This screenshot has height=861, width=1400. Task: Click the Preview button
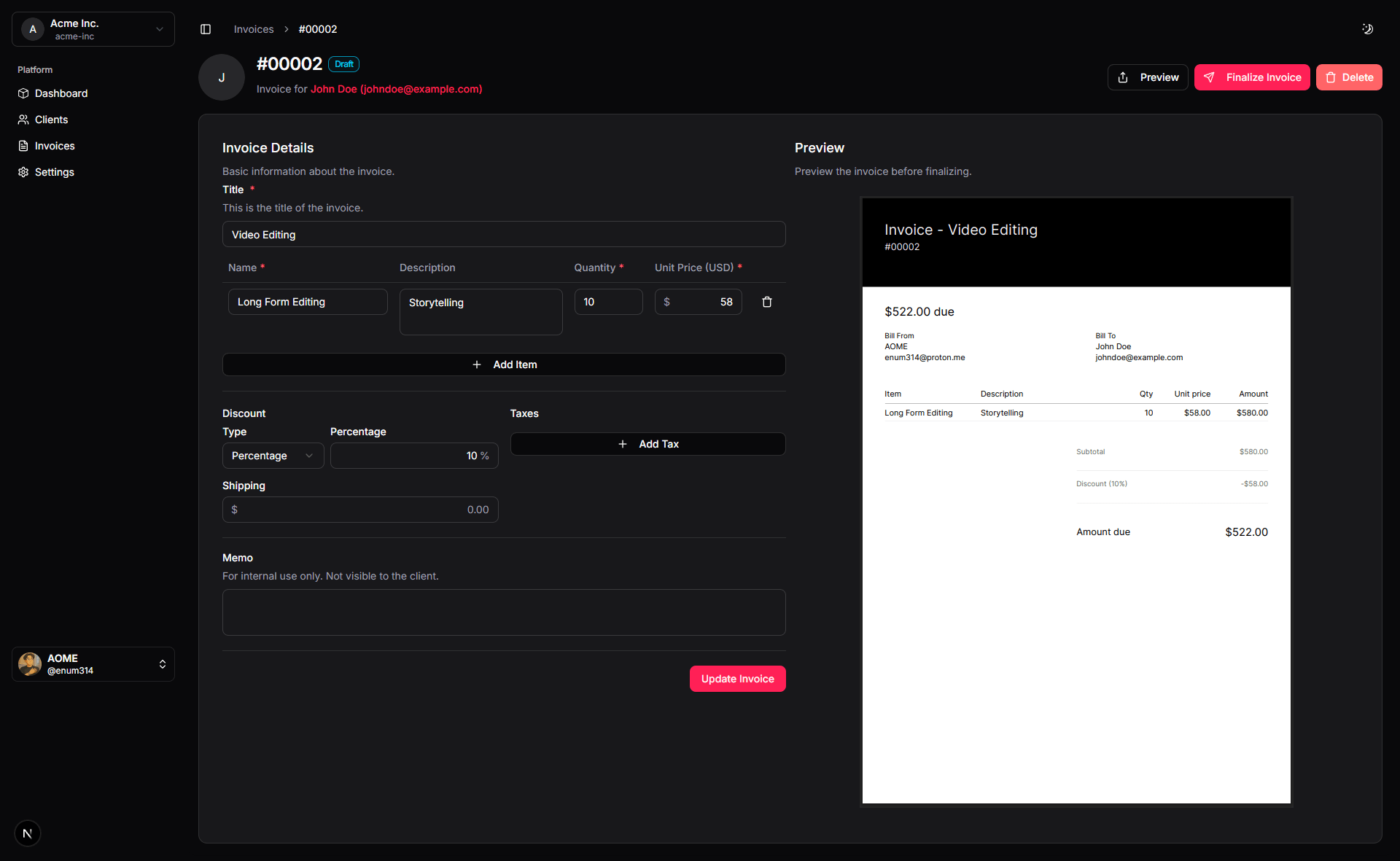click(1148, 77)
